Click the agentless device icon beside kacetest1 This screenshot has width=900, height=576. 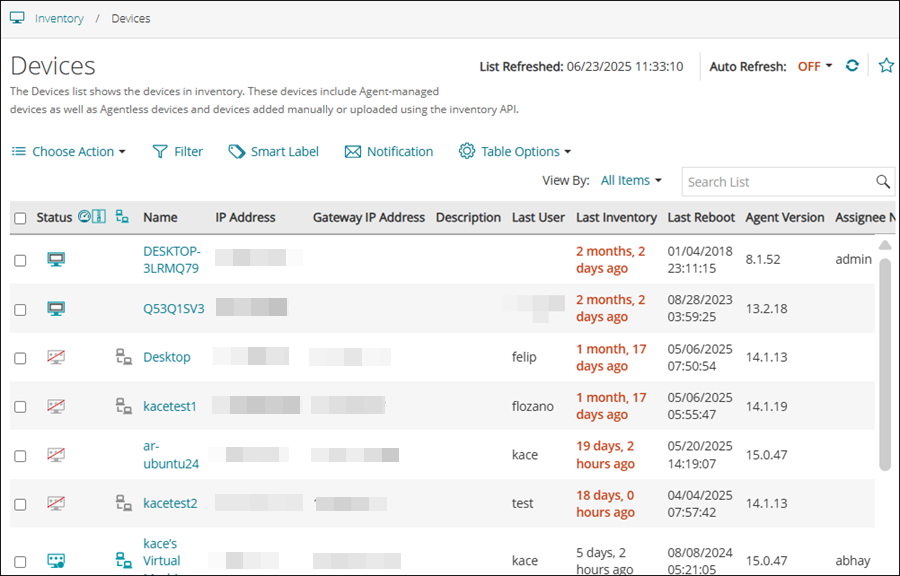tap(124, 406)
